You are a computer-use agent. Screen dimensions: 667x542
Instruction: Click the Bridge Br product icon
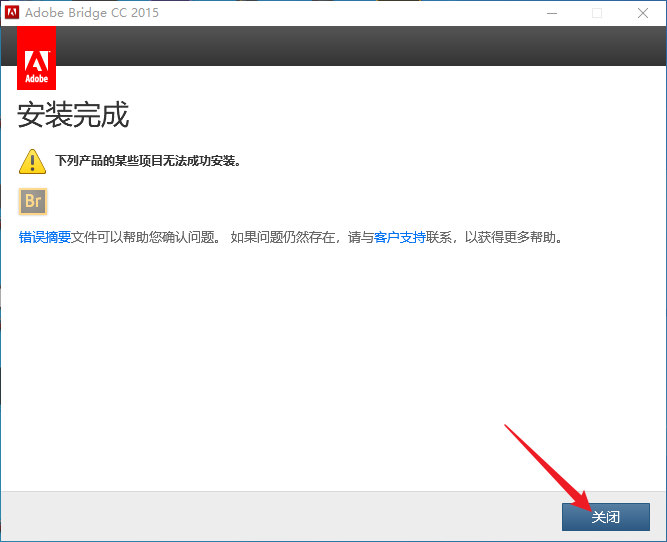(33, 201)
